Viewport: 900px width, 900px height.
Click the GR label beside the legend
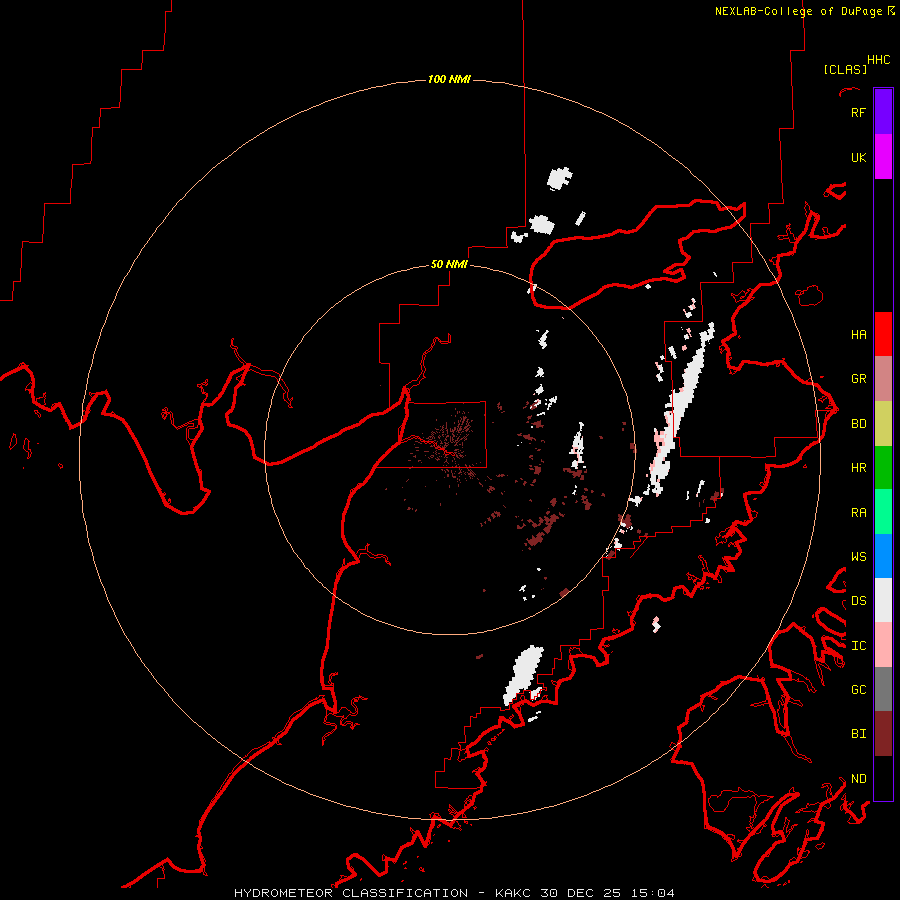click(858, 378)
